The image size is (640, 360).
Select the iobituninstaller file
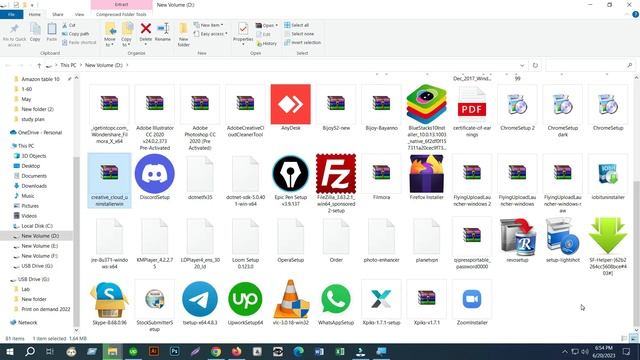point(608,174)
